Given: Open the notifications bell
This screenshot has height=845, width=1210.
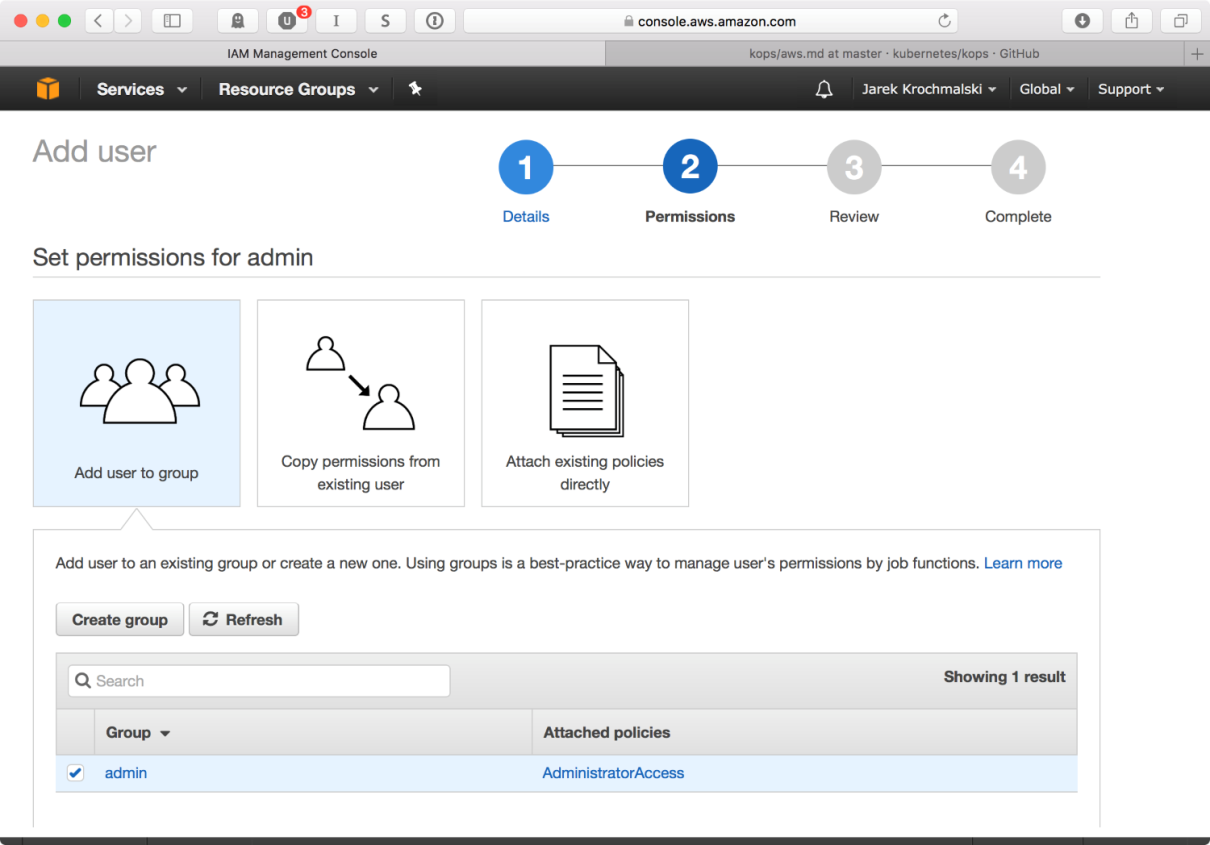Looking at the screenshot, I should (x=824, y=89).
